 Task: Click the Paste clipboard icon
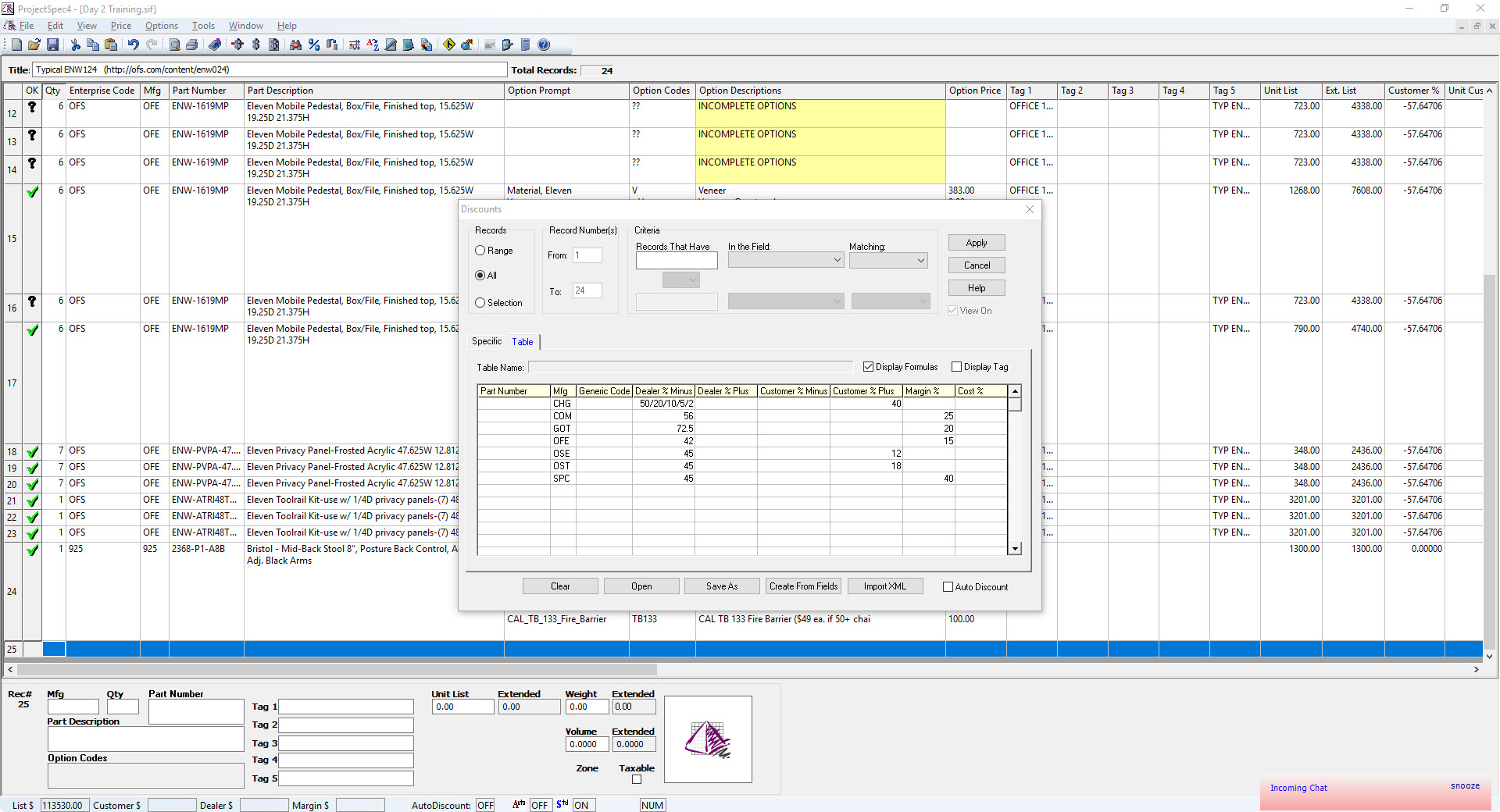point(111,45)
